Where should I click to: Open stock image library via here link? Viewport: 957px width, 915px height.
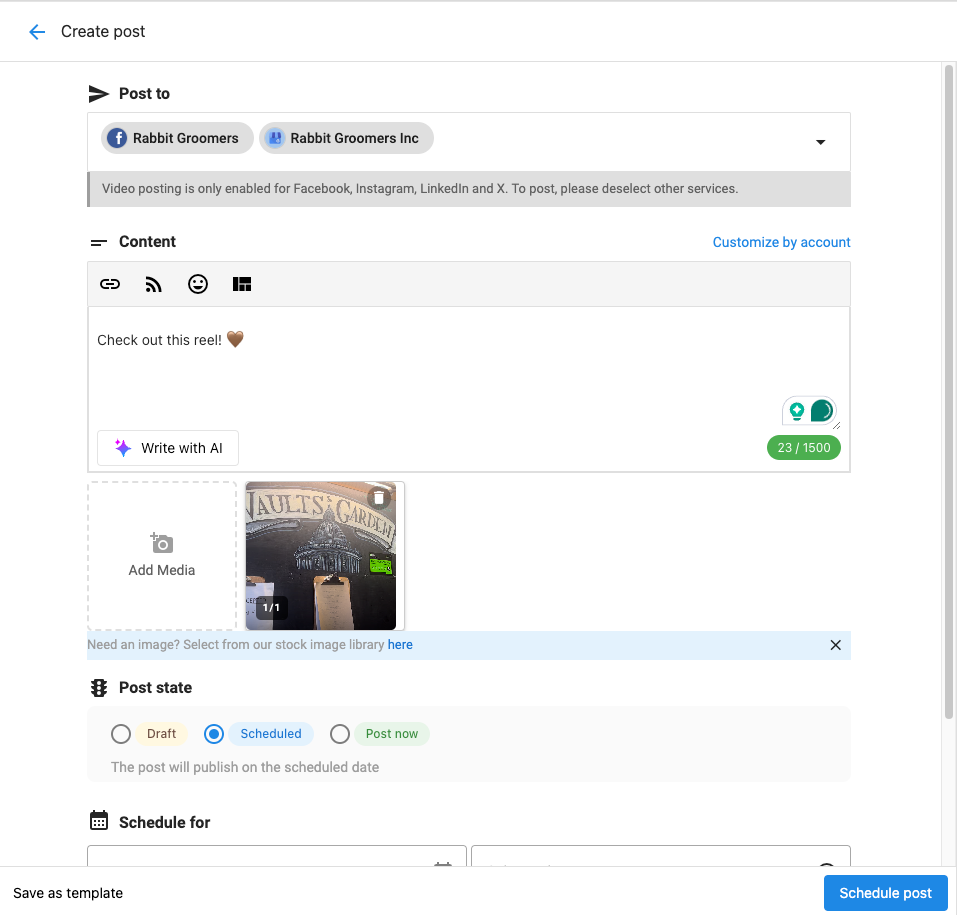click(400, 645)
